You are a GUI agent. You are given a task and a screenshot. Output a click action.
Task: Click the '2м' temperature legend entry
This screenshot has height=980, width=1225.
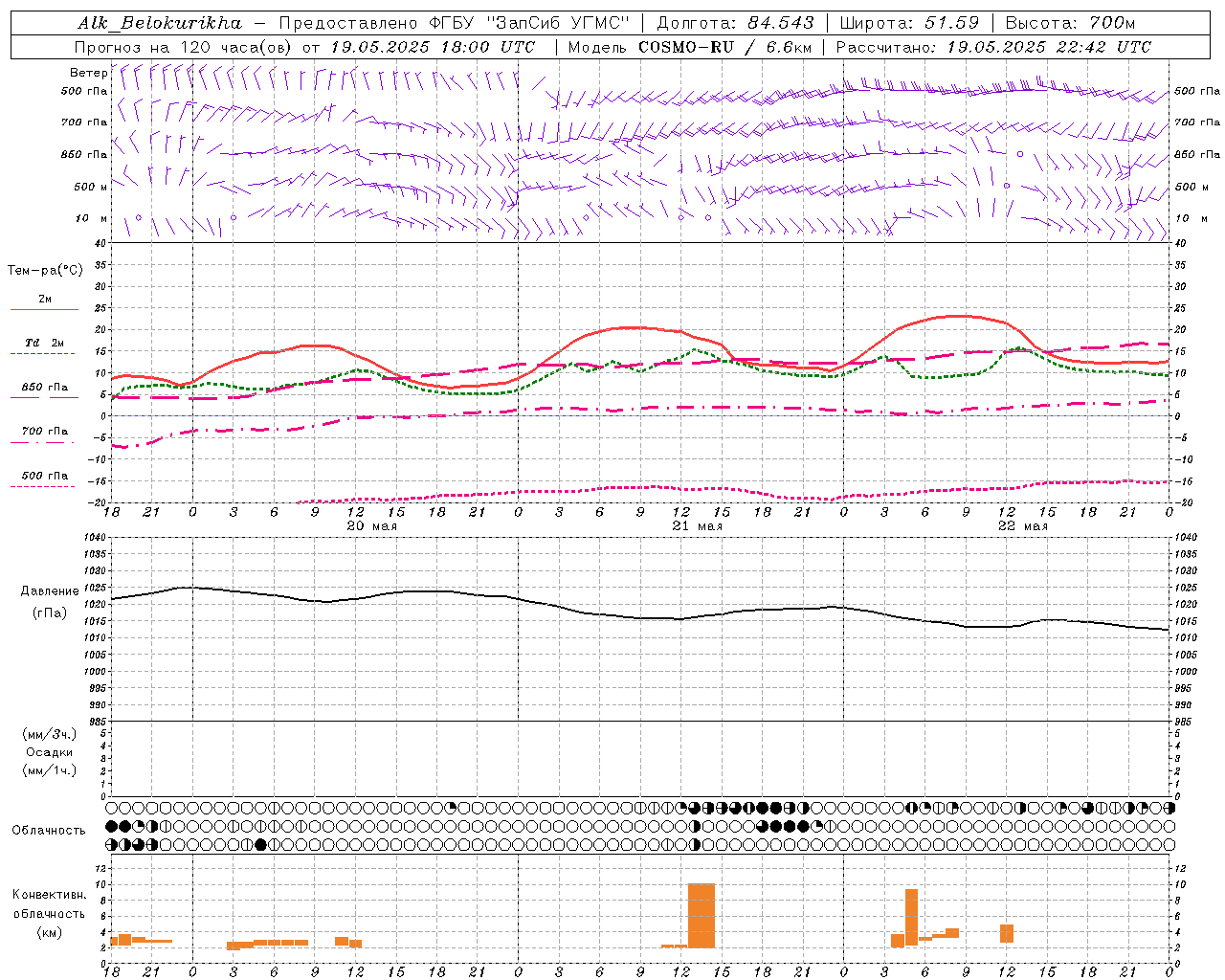click(45, 300)
